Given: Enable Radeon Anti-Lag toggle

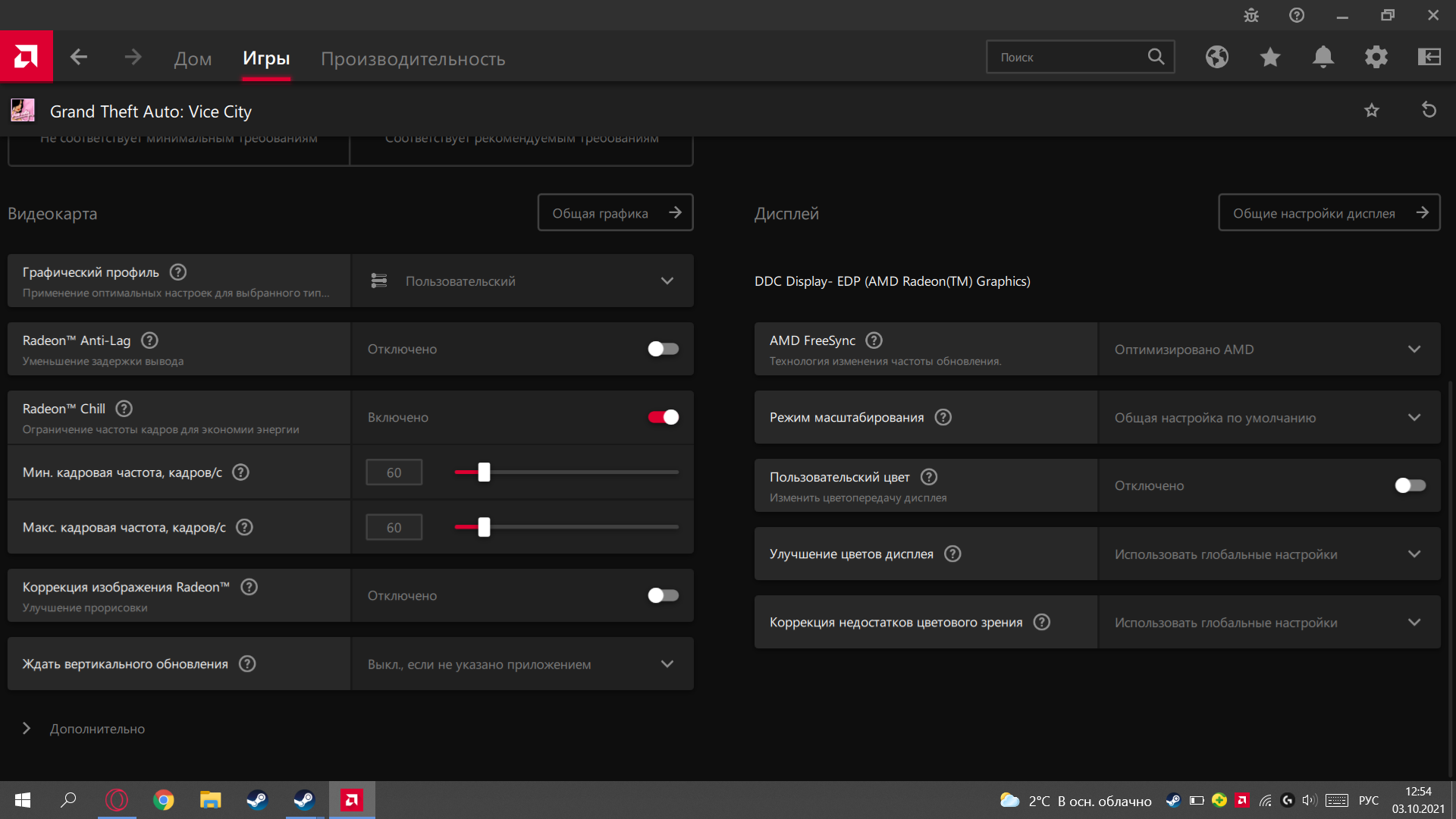Looking at the screenshot, I should click(x=664, y=349).
